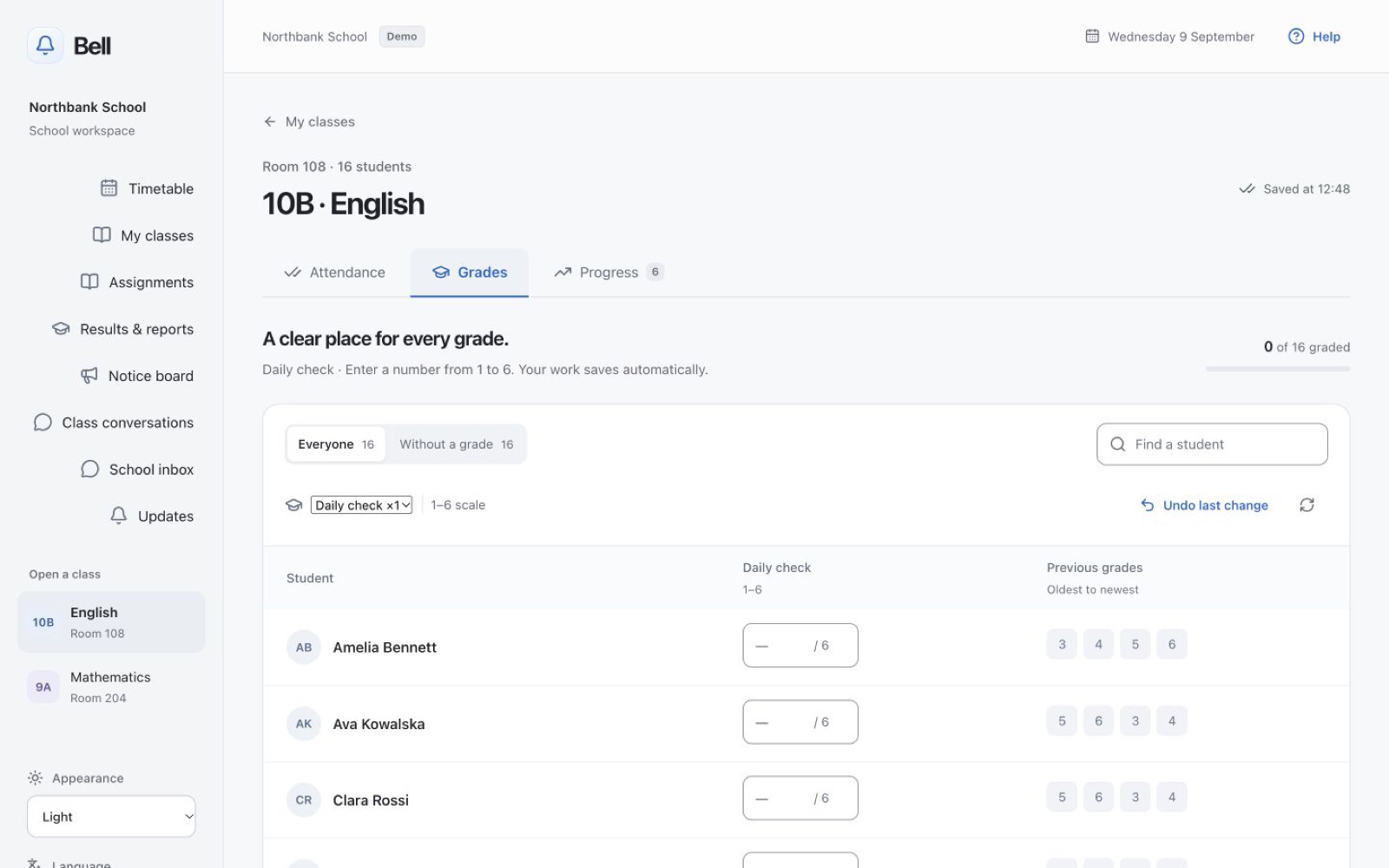1389x868 pixels.
Task: Click the graduation cap icon by Daily check
Action: [x=294, y=505]
